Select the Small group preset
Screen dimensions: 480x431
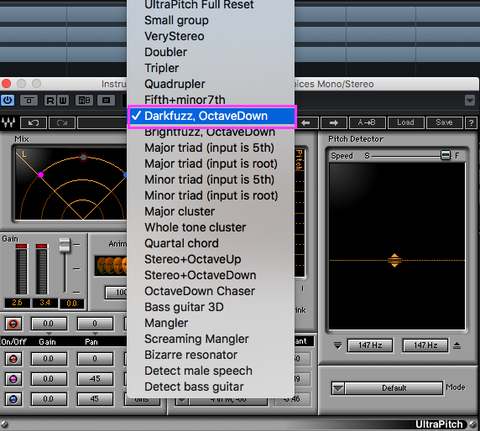coord(211,20)
